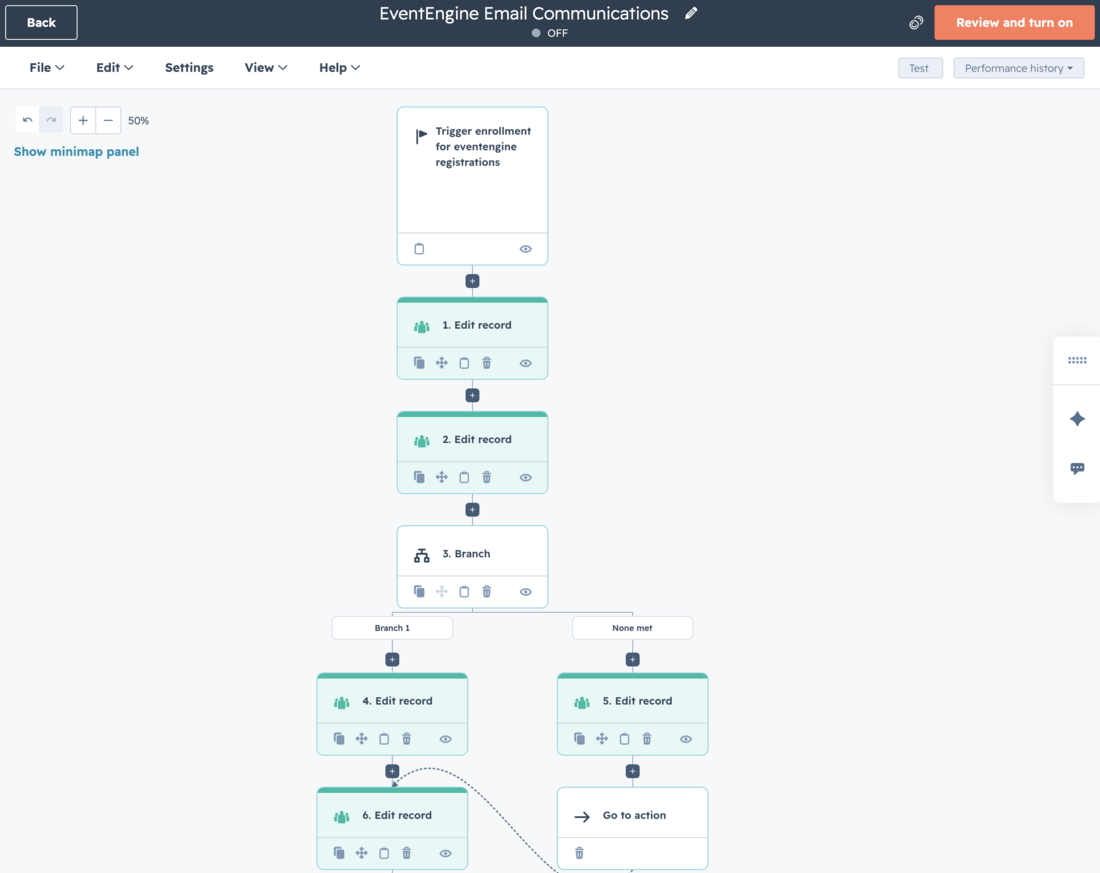The width and height of the screenshot is (1100, 873).
Task: Zoom out of the workflow canvas
Action: pos(108,120)
